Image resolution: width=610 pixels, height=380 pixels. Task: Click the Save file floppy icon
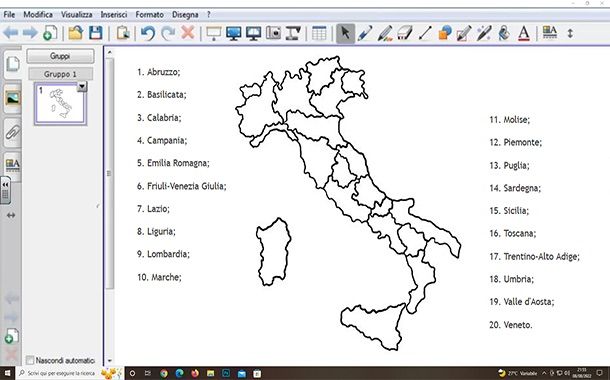[96, 33]
